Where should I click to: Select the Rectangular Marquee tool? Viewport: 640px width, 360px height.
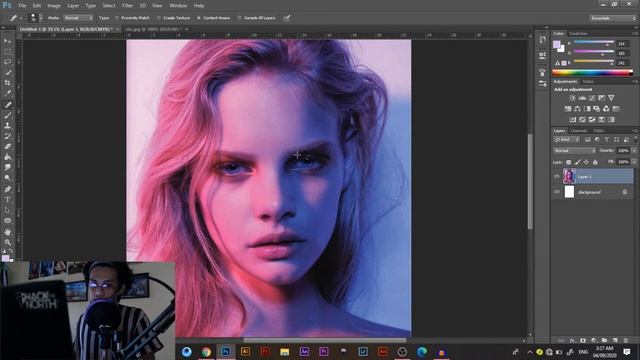pos(7,51)
